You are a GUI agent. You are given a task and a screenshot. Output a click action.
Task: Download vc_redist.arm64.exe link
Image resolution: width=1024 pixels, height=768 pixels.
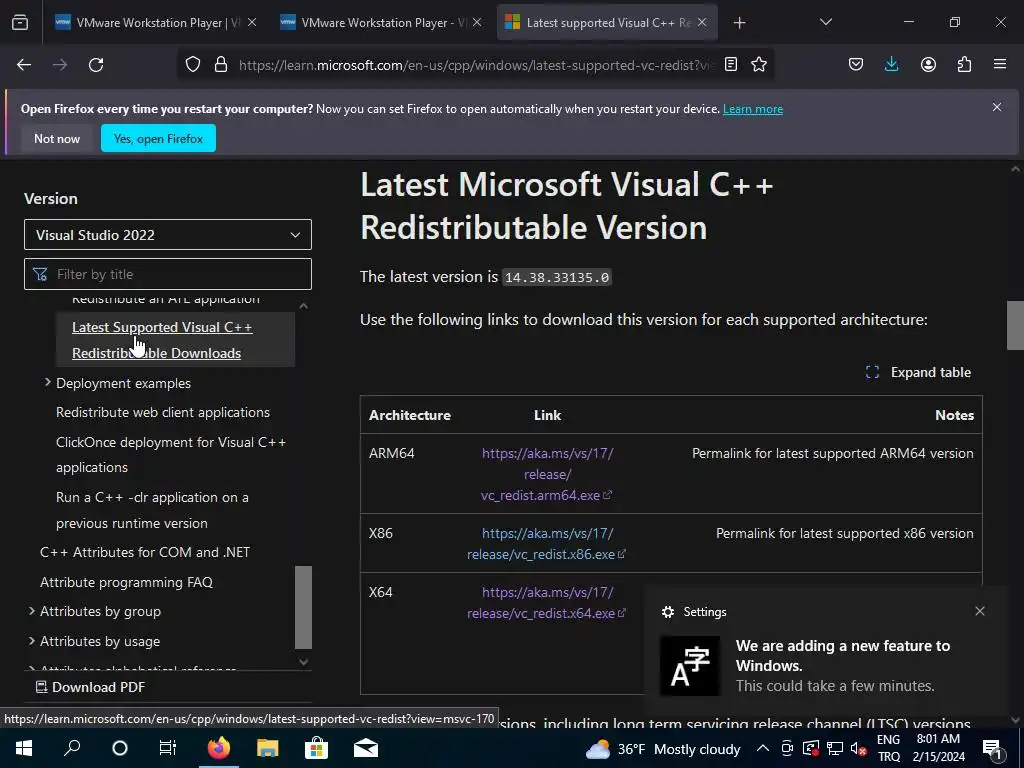tap(547, 474)
